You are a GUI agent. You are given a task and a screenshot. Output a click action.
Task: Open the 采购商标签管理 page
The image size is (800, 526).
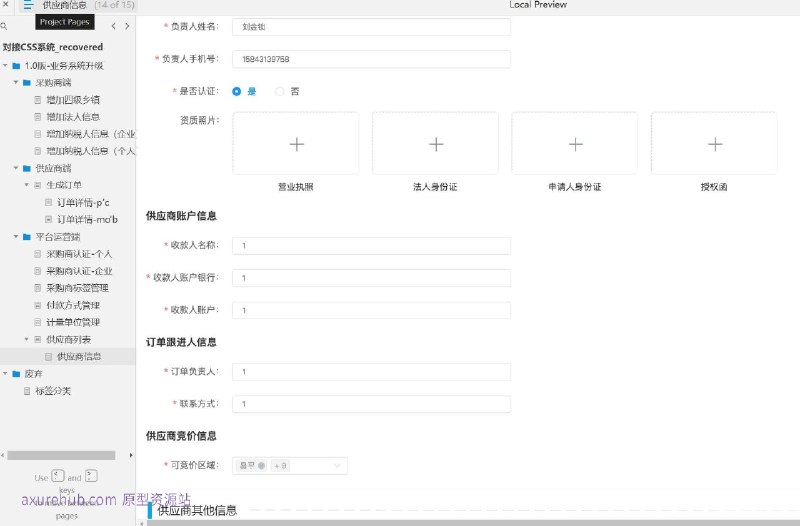pyautogui.click(x=78, y=288)
